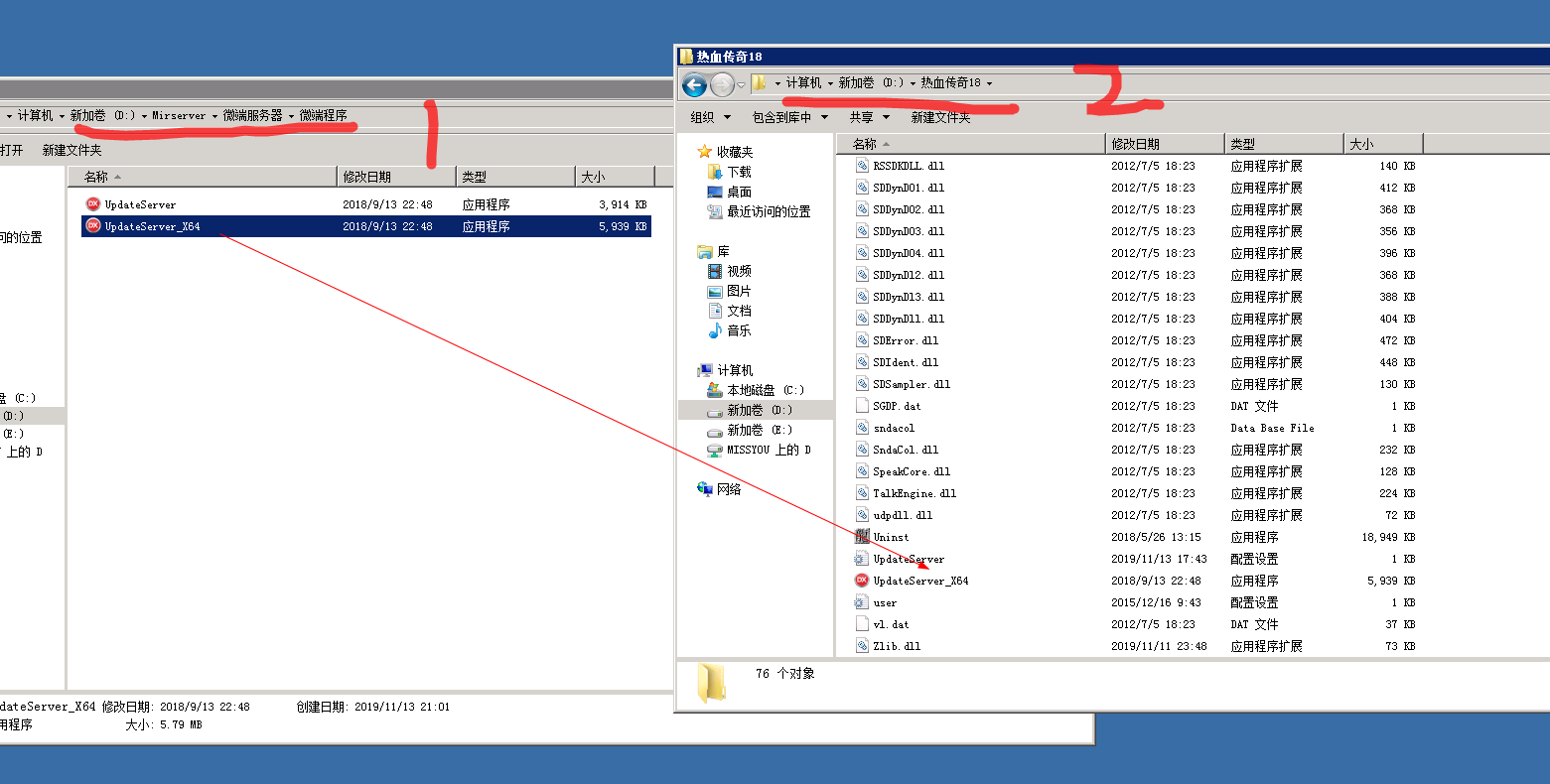Select file udpdll.dll

[x=903, y=515]
